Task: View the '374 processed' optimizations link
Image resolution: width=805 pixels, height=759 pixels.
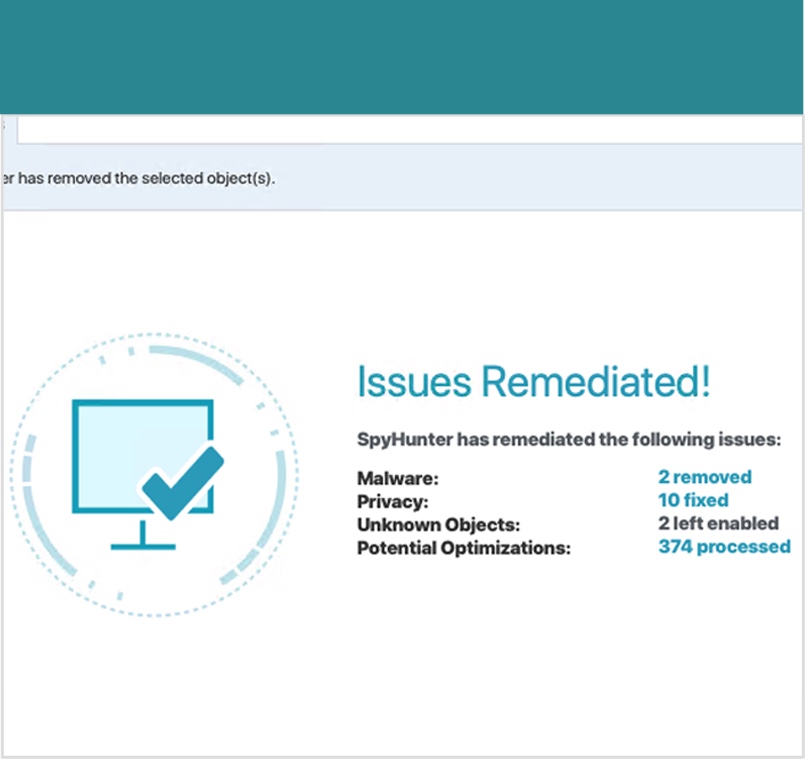Action: (x=723, y=546)
